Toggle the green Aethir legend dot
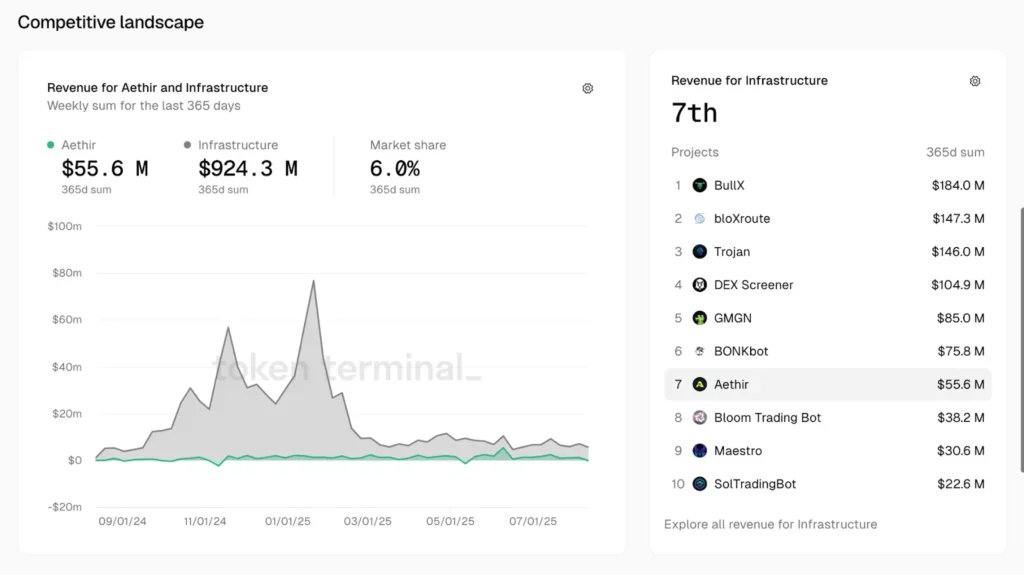Screen dimensions: 1024x575 (x=51, y=145)
